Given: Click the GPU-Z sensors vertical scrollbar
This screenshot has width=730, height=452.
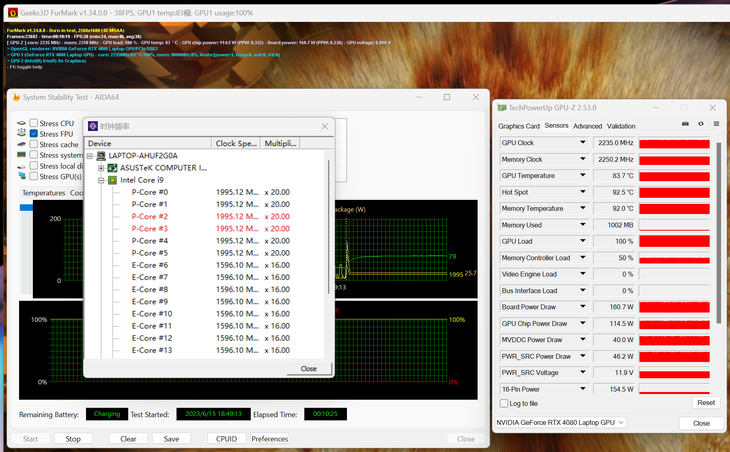Looking at the screenshot, I should pos(718,233).
